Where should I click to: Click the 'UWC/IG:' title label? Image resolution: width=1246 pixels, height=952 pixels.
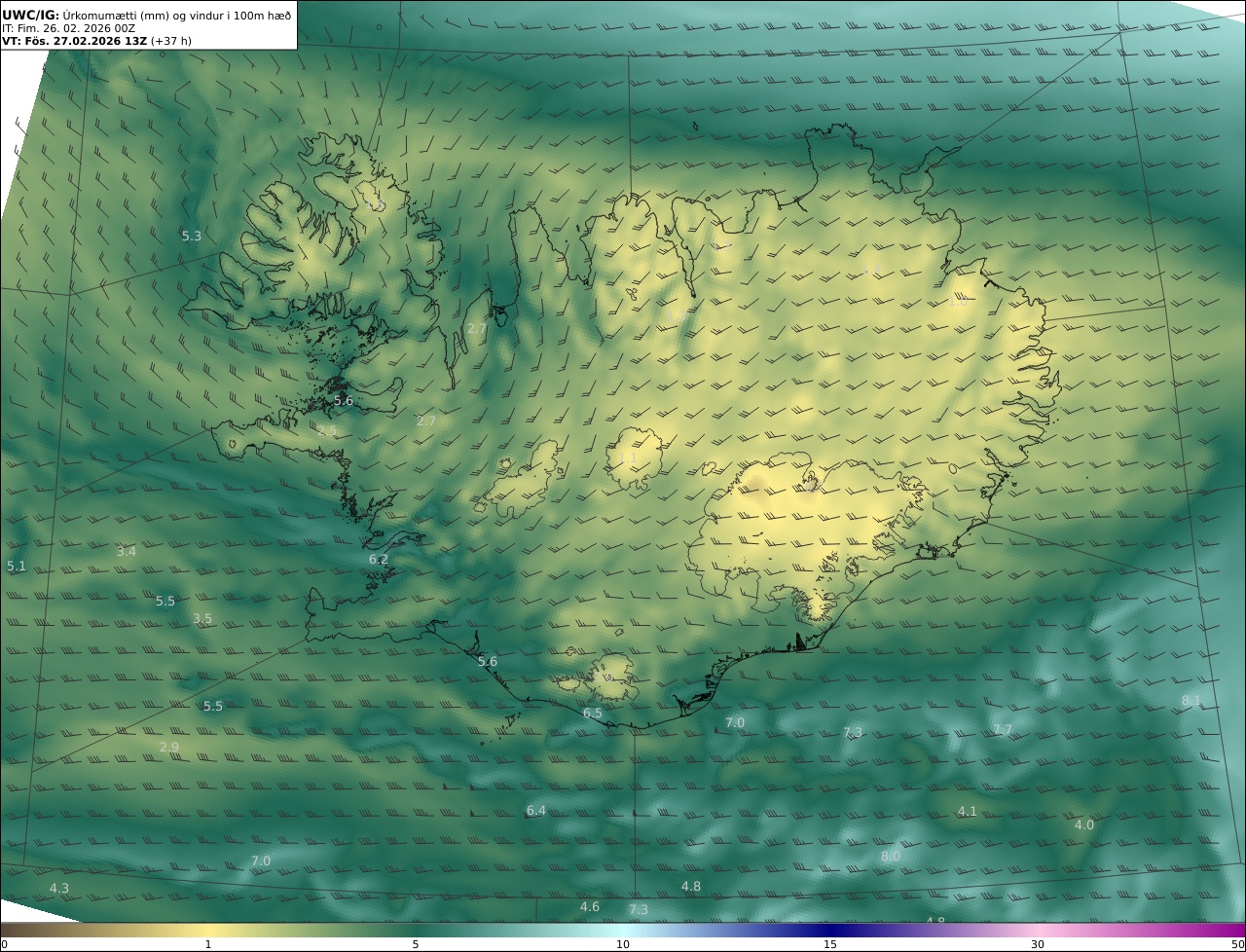30,15
